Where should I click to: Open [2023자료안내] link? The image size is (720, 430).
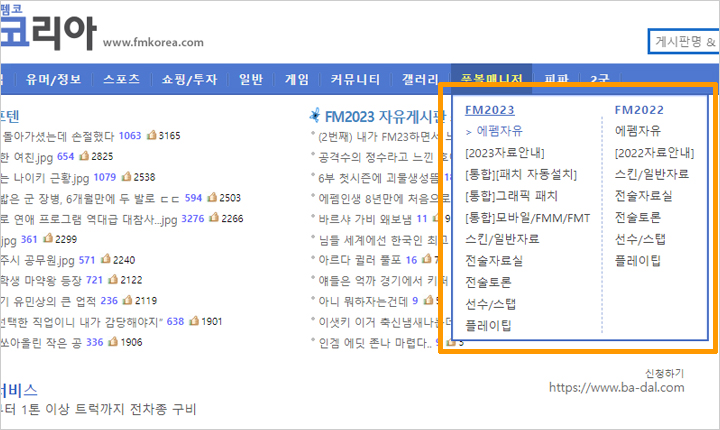[505, 153]
